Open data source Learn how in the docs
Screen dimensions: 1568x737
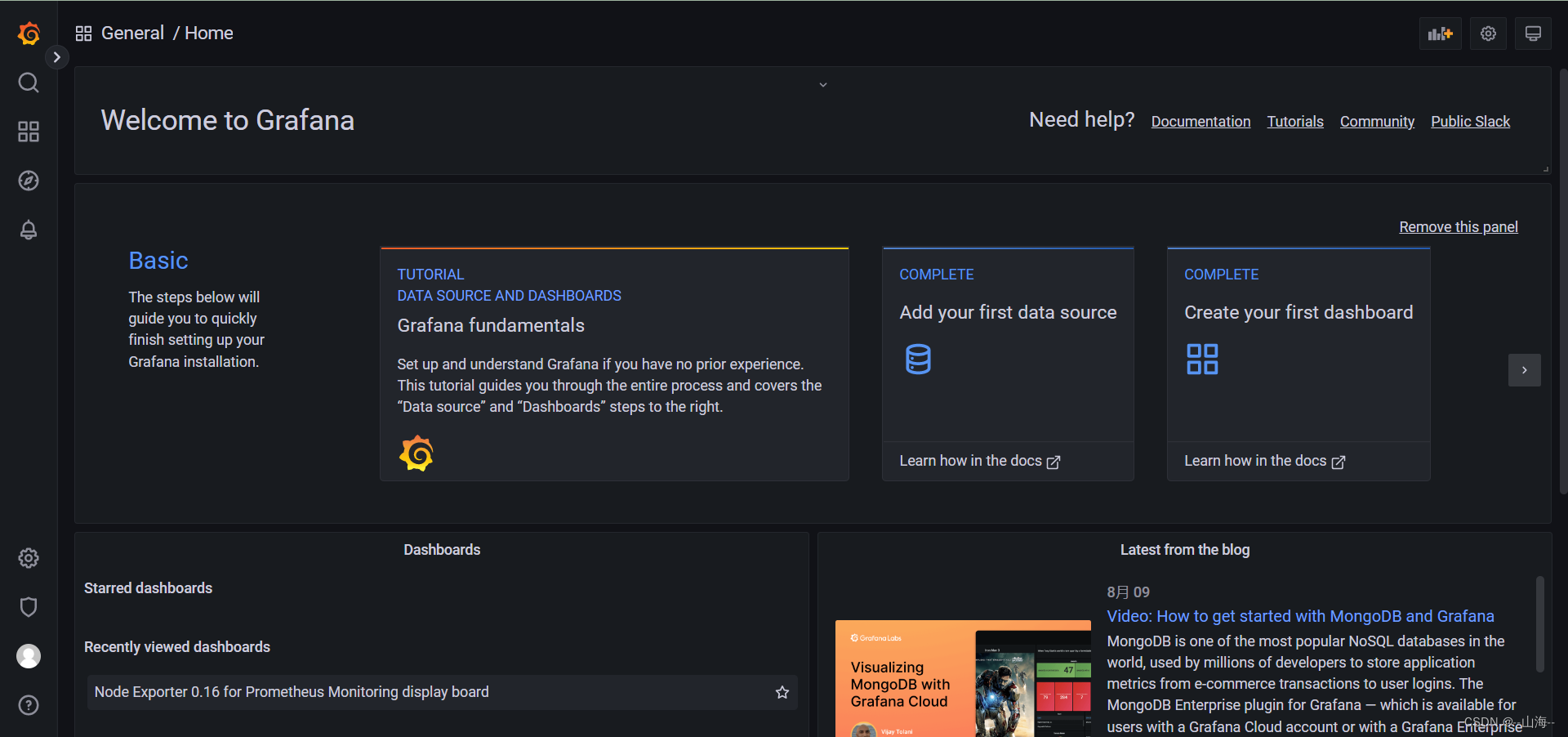tap(979, 462)
